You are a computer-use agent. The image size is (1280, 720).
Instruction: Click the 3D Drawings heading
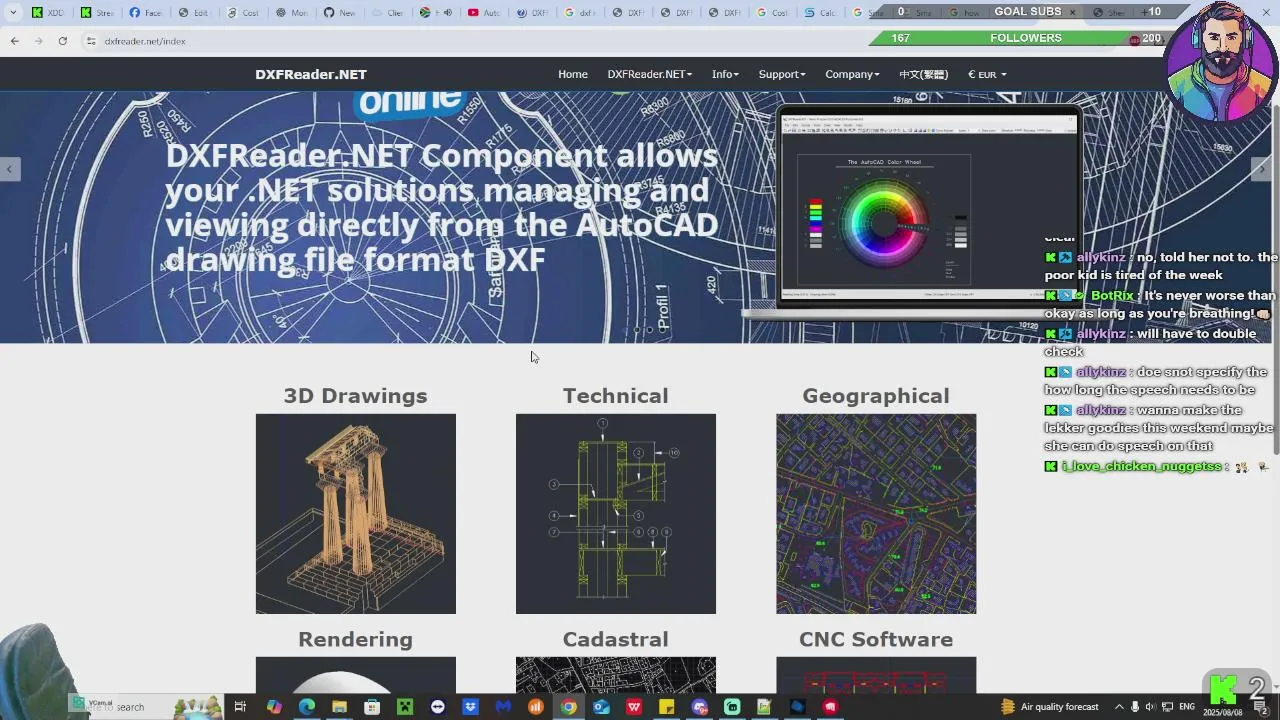point(355,396)
